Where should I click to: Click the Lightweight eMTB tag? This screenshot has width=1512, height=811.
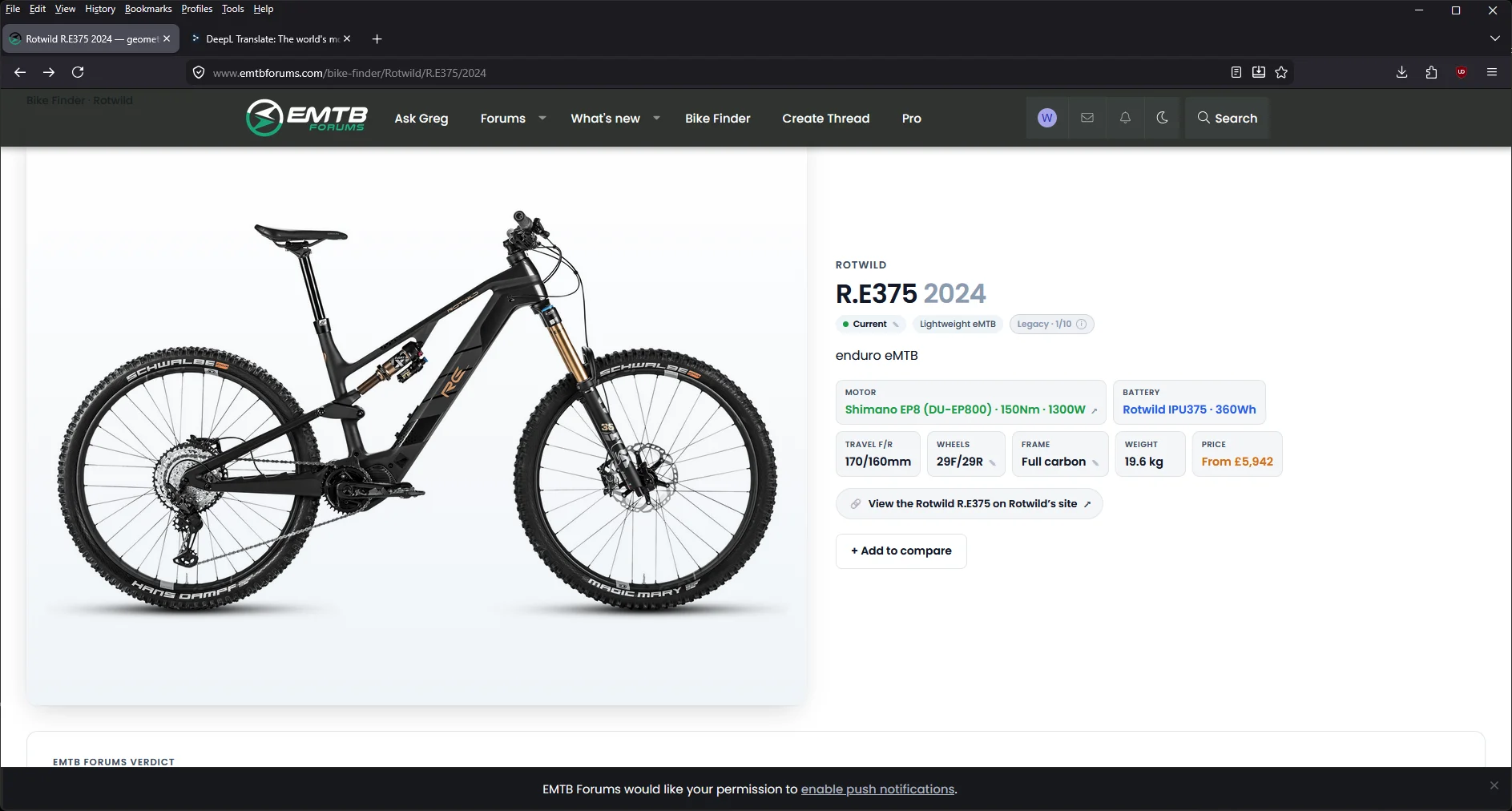tap(958, 324)
